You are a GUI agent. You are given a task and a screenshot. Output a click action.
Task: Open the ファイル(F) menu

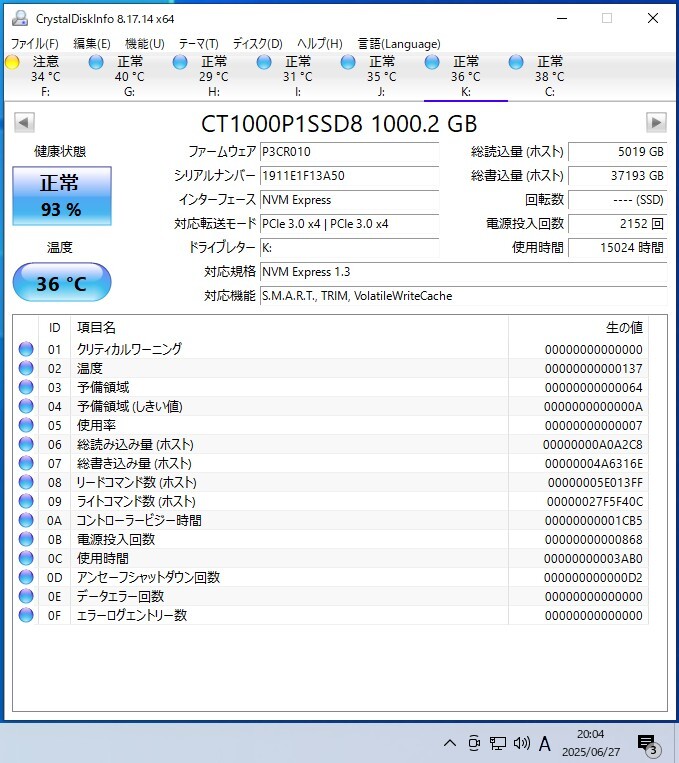[35, 44]
